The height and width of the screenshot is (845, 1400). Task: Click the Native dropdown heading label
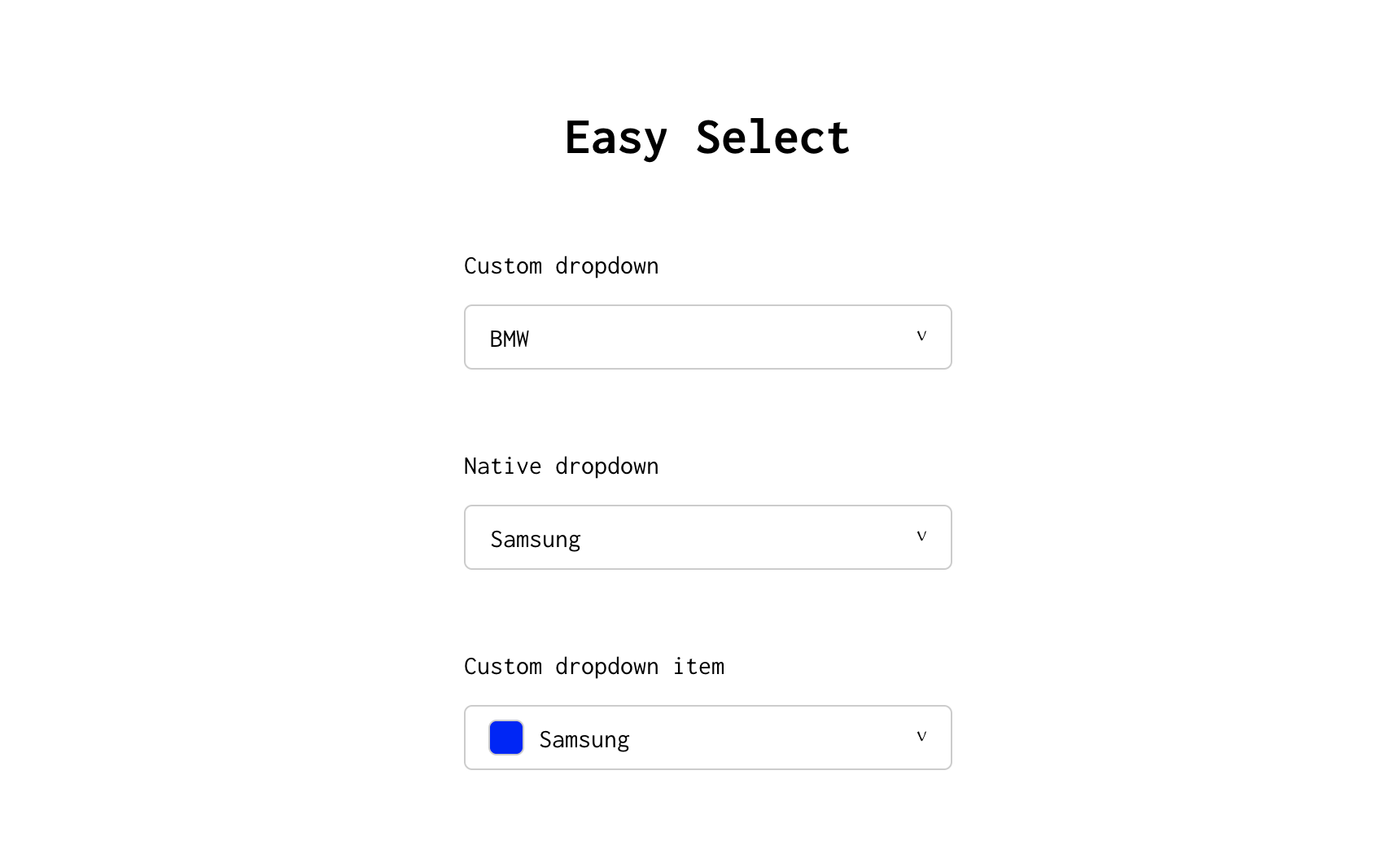coord(561,466)
